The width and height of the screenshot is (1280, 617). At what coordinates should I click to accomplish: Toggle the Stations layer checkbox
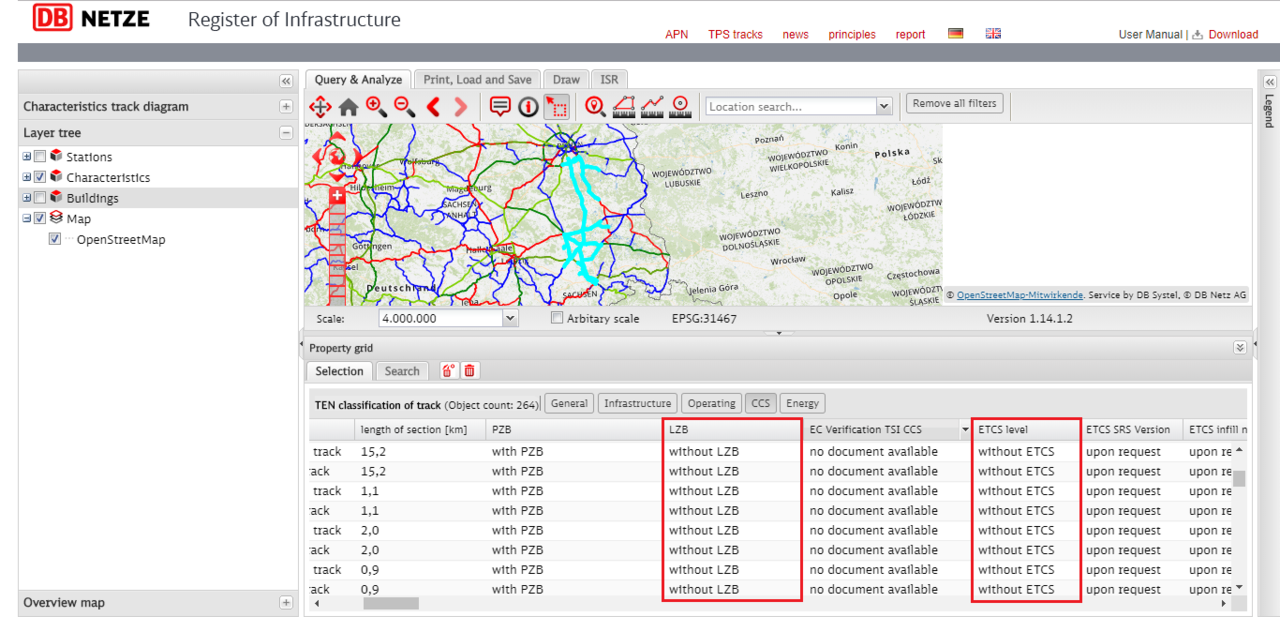pyautogui.click(x=40, y=157)
